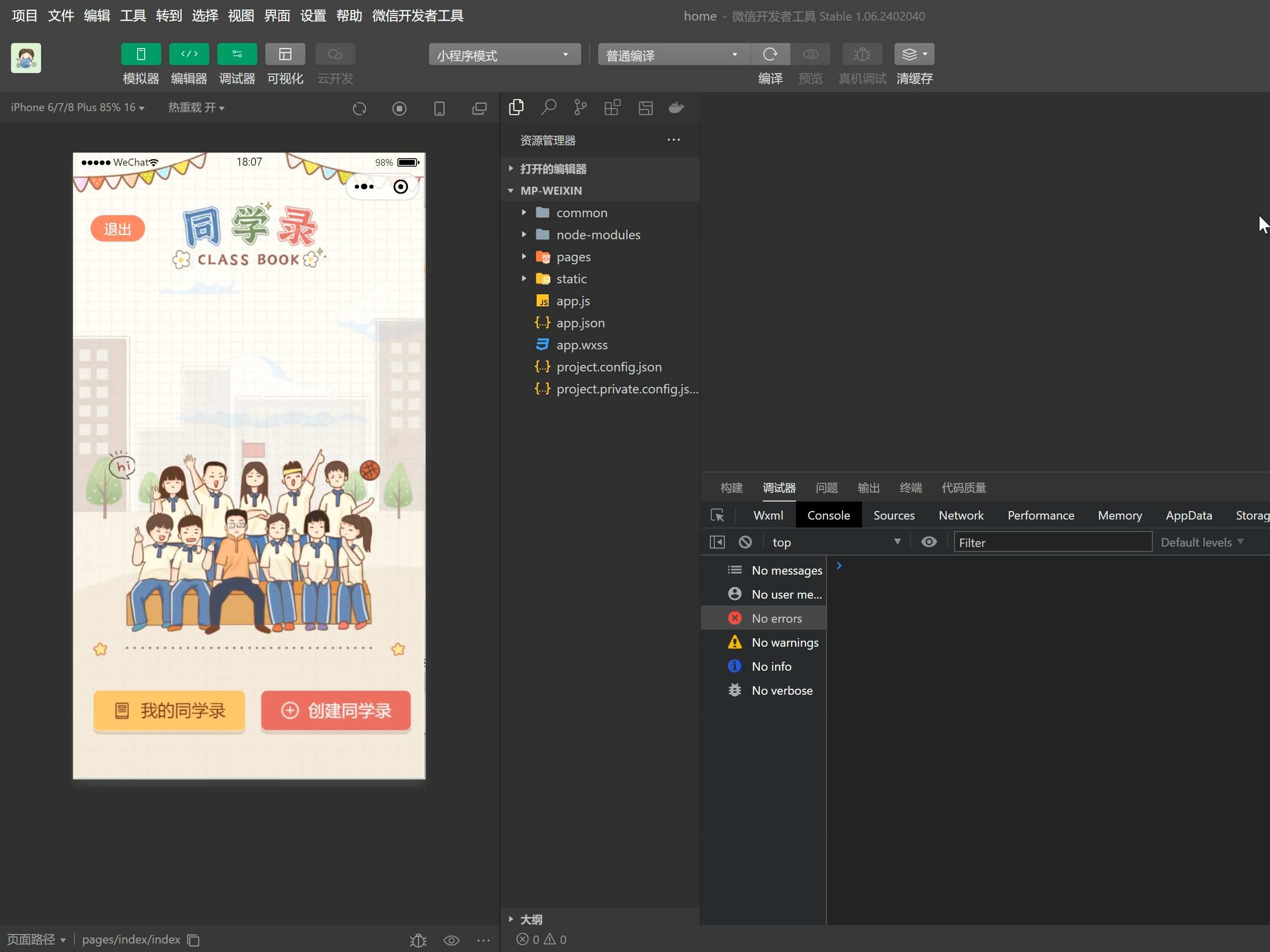Open the 工具 menu
Viewport: 1270px width, 952px height.
coord(133,16)
